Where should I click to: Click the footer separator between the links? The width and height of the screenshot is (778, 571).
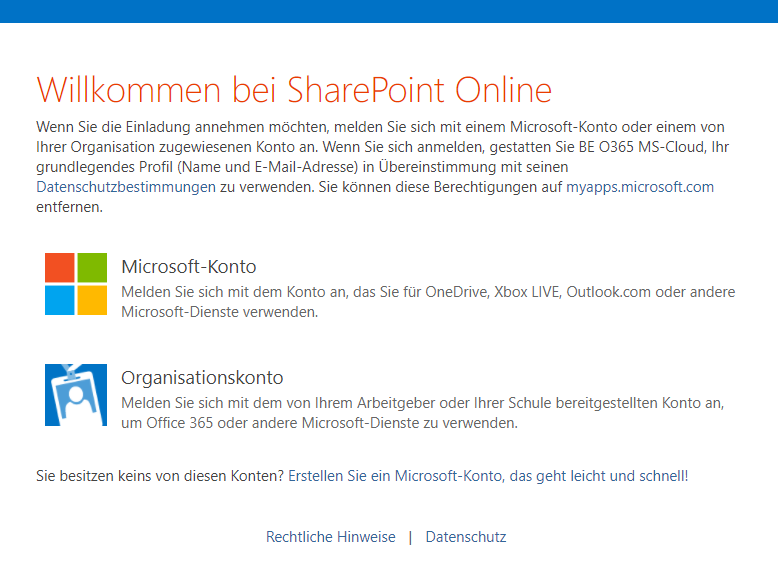click(410, 537)
